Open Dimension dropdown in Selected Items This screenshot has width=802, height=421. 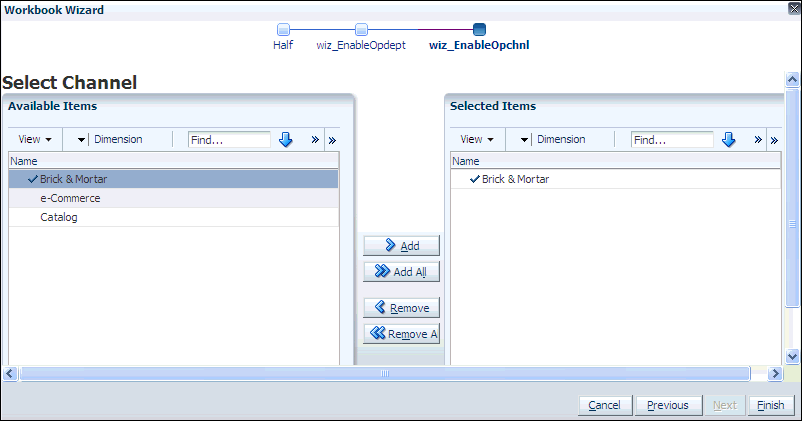[x=524, y=140]
